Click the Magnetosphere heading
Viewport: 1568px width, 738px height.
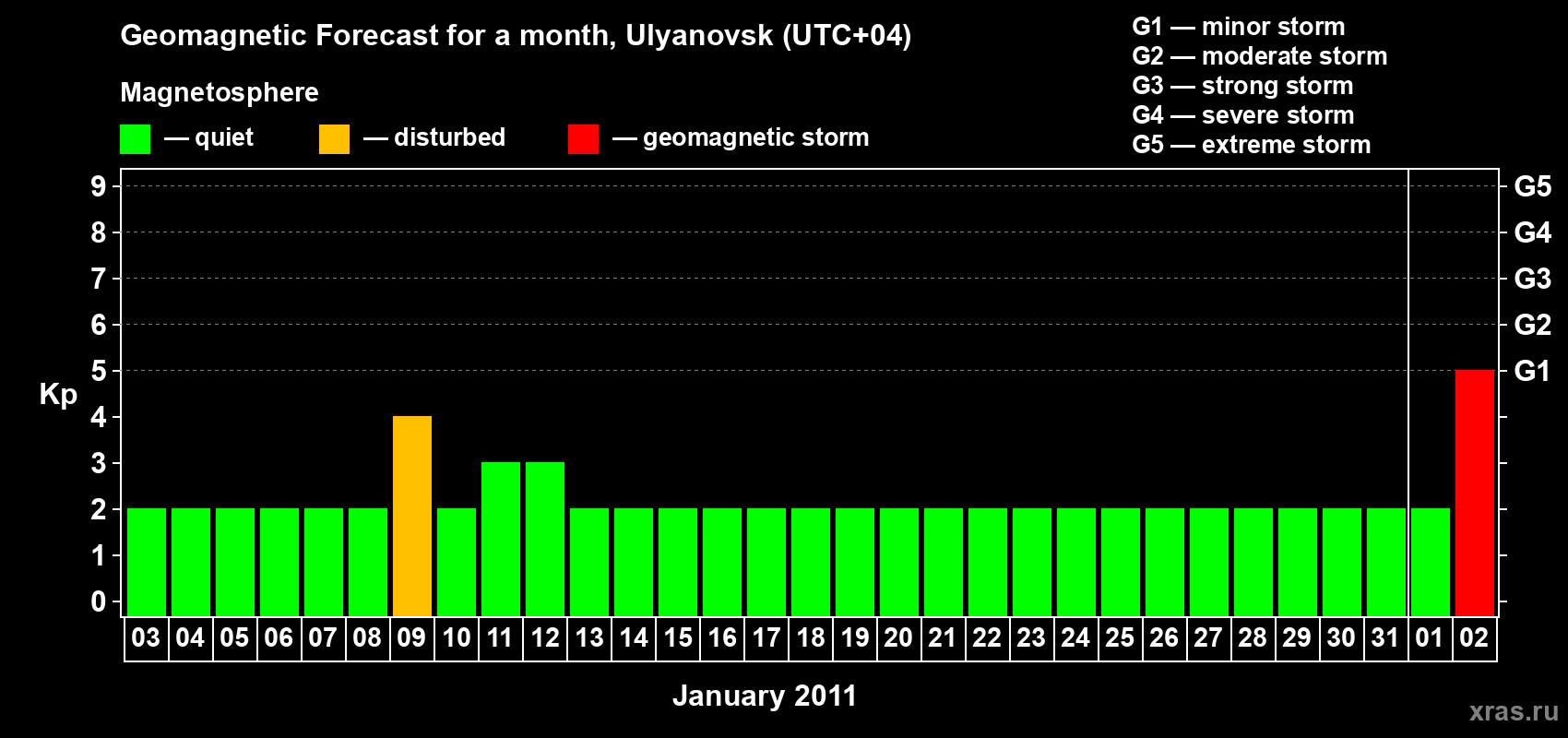pyautogui.click(x=220, y=93)
